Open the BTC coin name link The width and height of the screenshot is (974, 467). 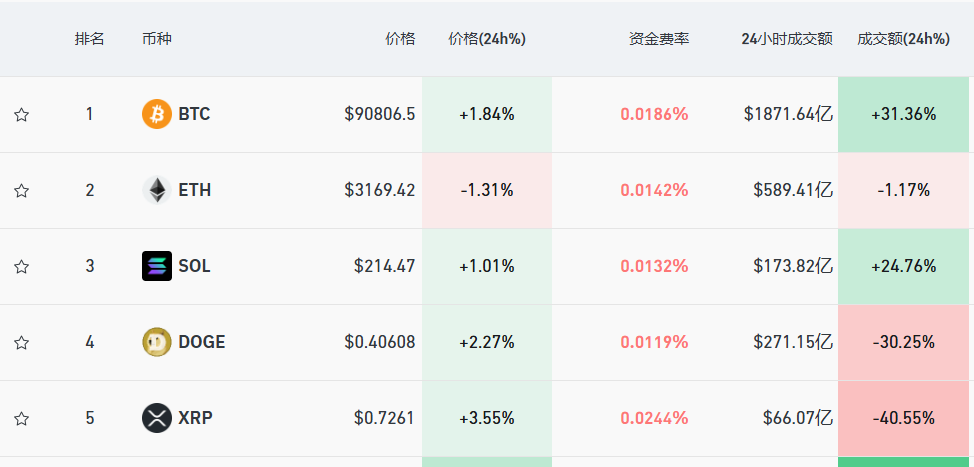194,114
